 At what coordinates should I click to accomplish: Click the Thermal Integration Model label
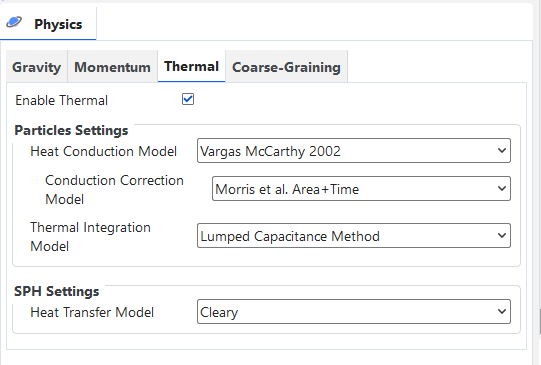90,237
